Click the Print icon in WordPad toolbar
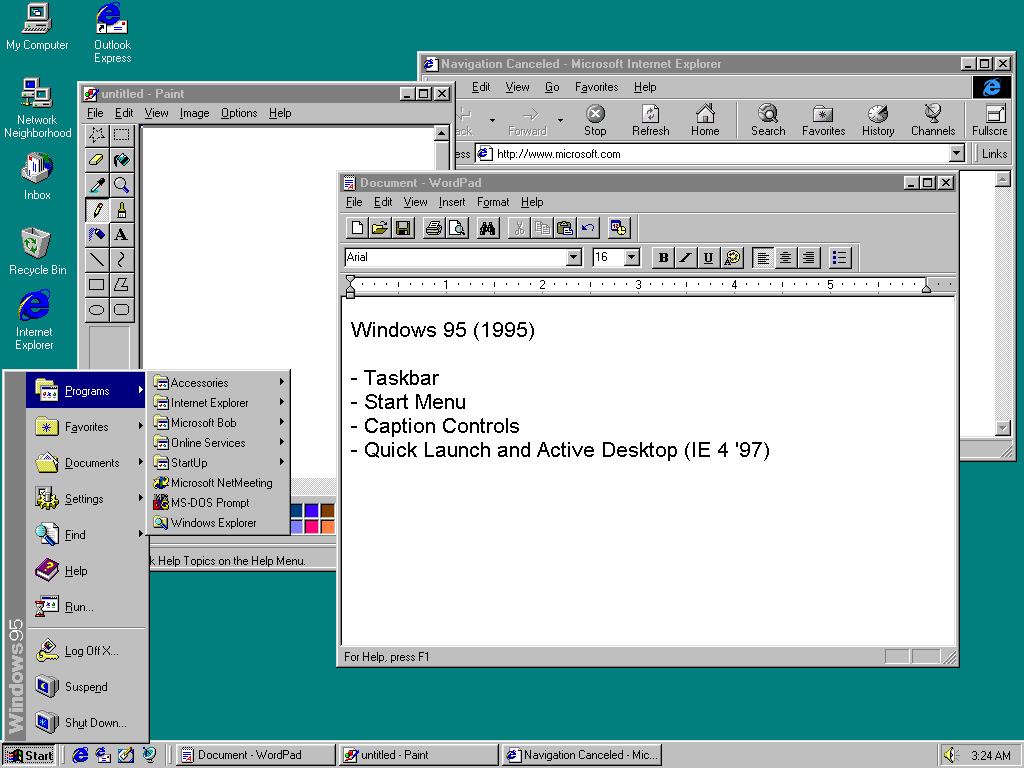Image resolution: width=1024 pixels, height=768 pixels. pos(433,228)
